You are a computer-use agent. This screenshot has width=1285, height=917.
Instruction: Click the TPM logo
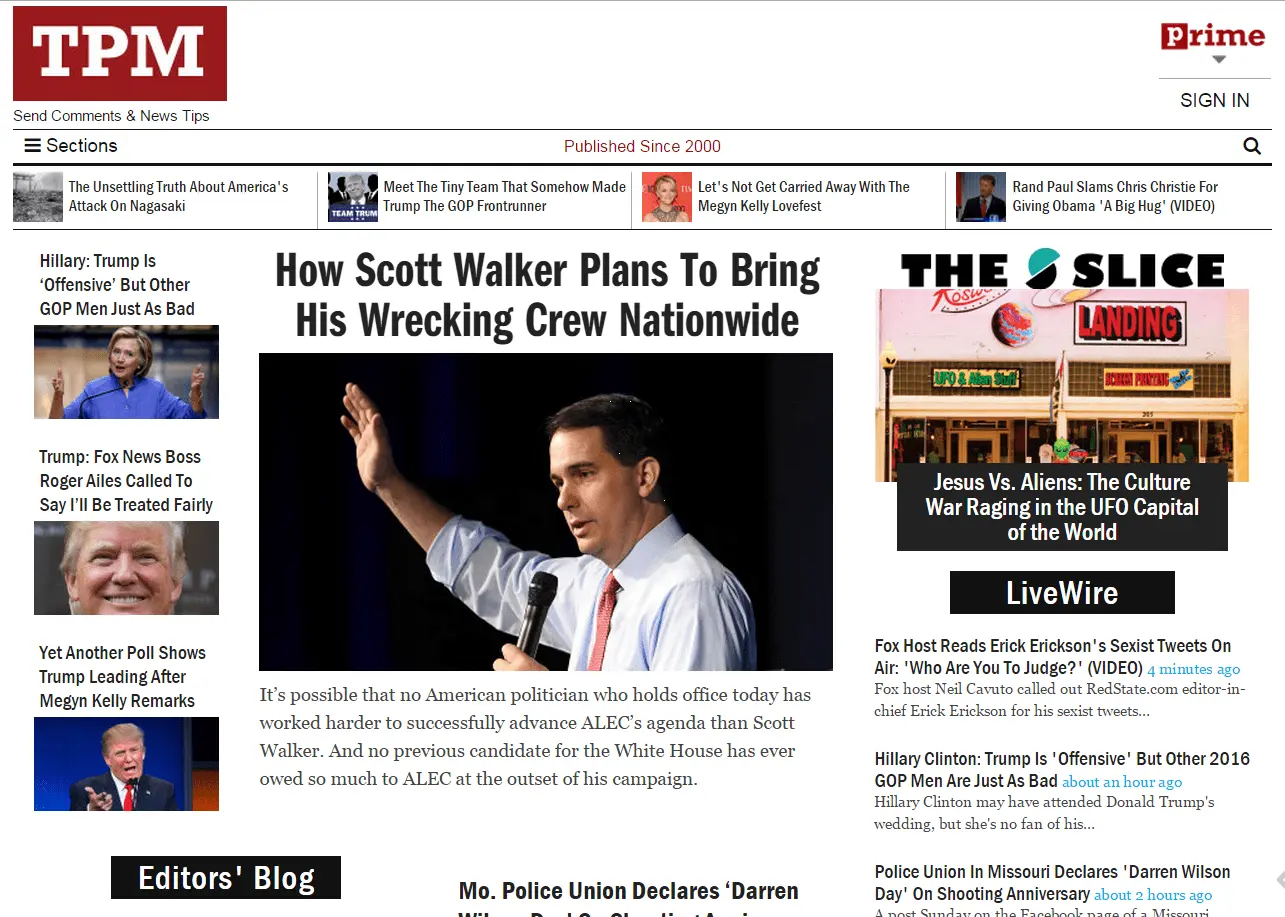pos(119,53)
